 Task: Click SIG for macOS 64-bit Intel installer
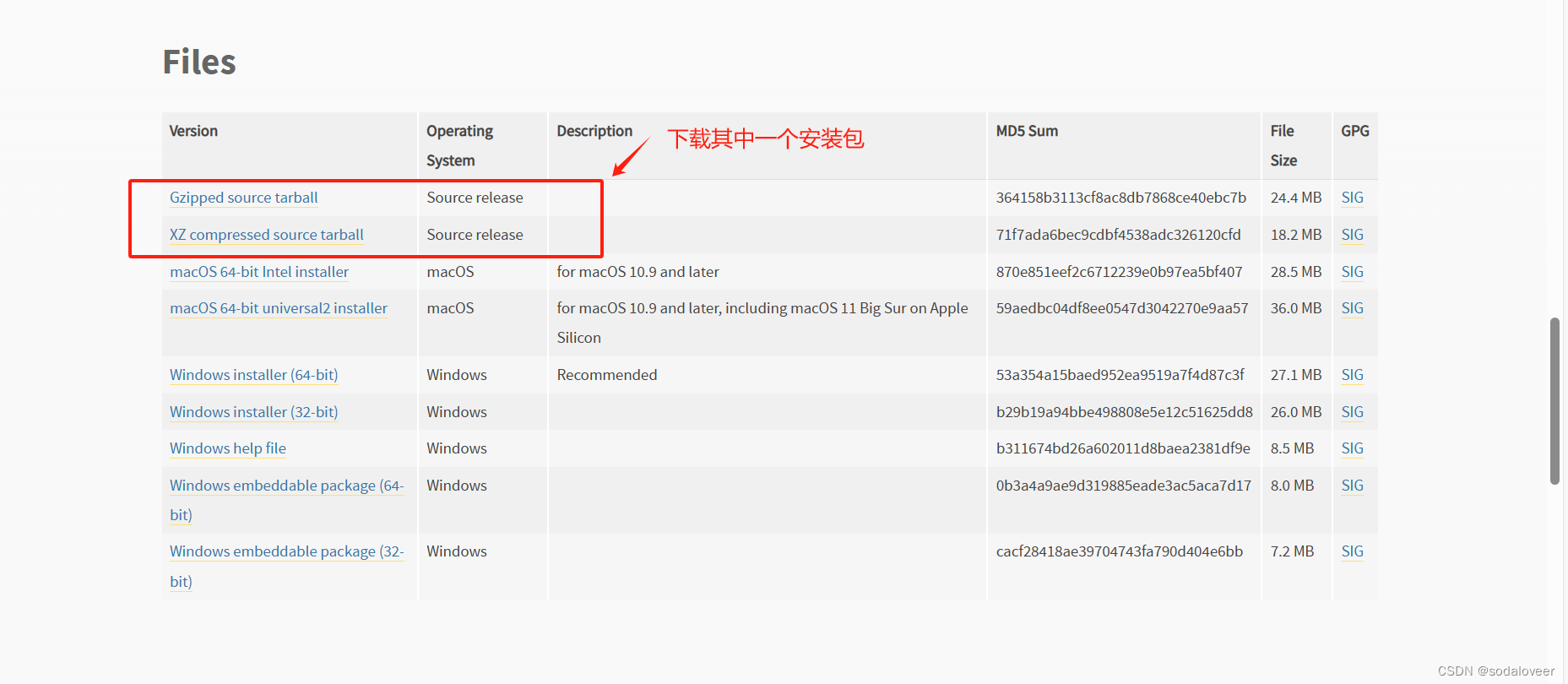[x=1352, y=272]
